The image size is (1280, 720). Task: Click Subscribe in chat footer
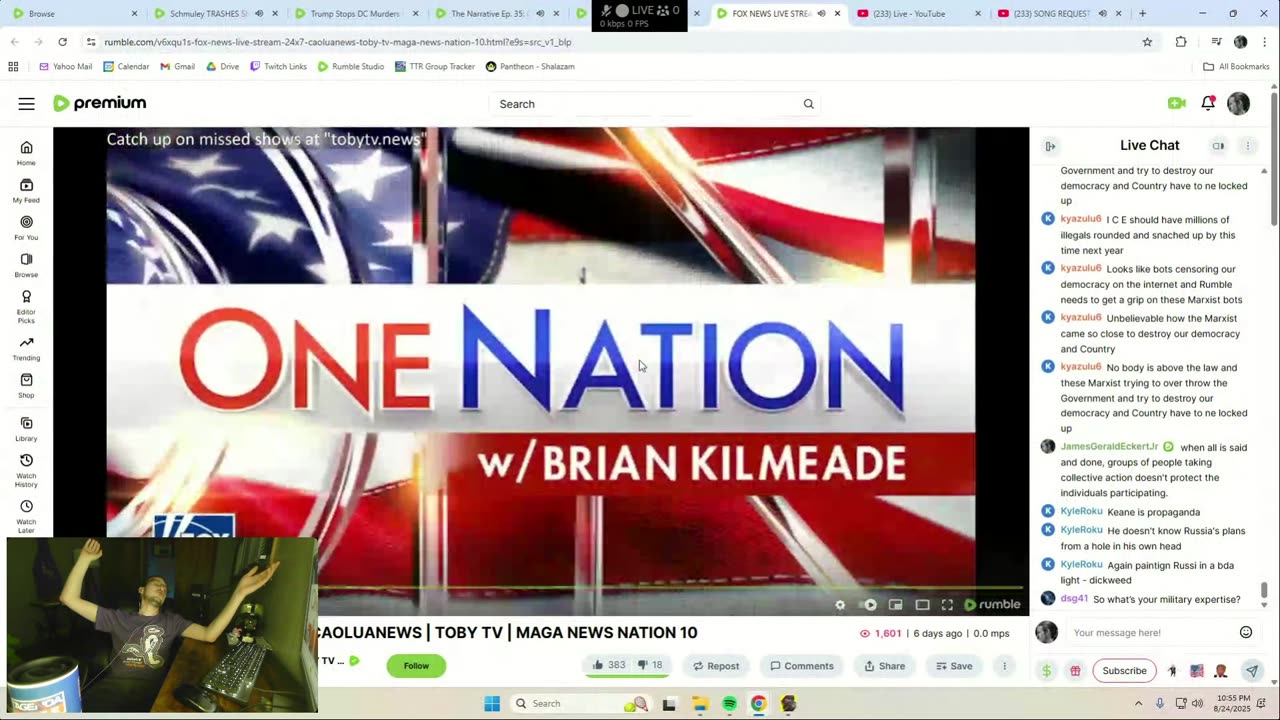[x=1124, y=671]
